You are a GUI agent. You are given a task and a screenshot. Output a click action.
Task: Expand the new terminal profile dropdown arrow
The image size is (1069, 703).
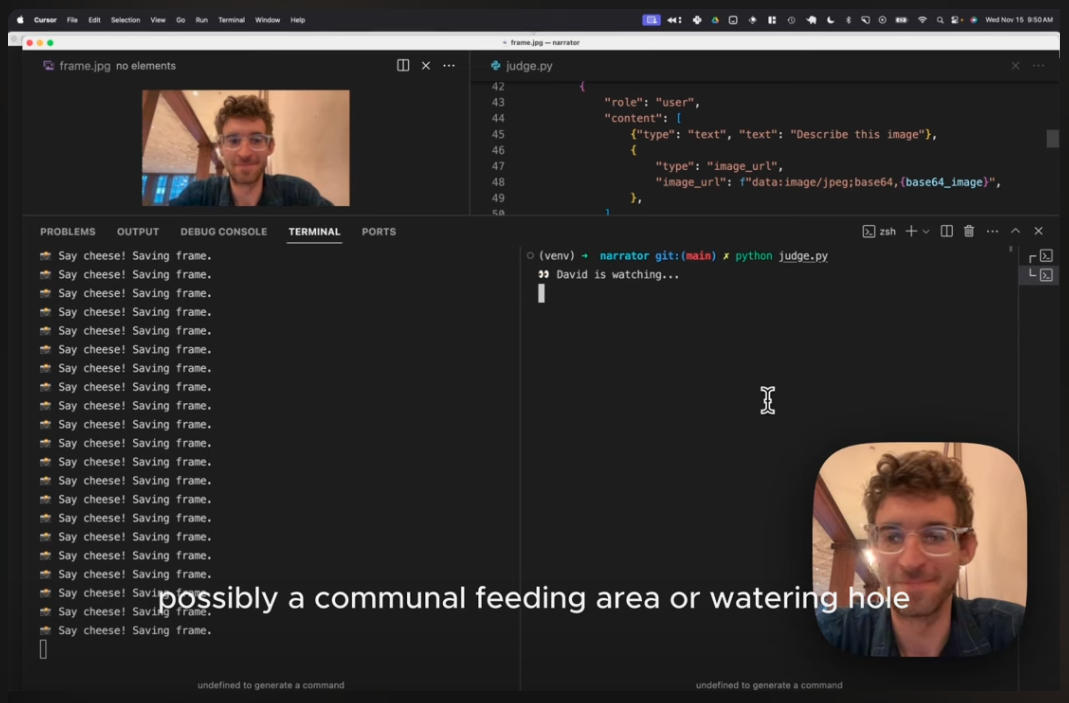coord(925,232)
